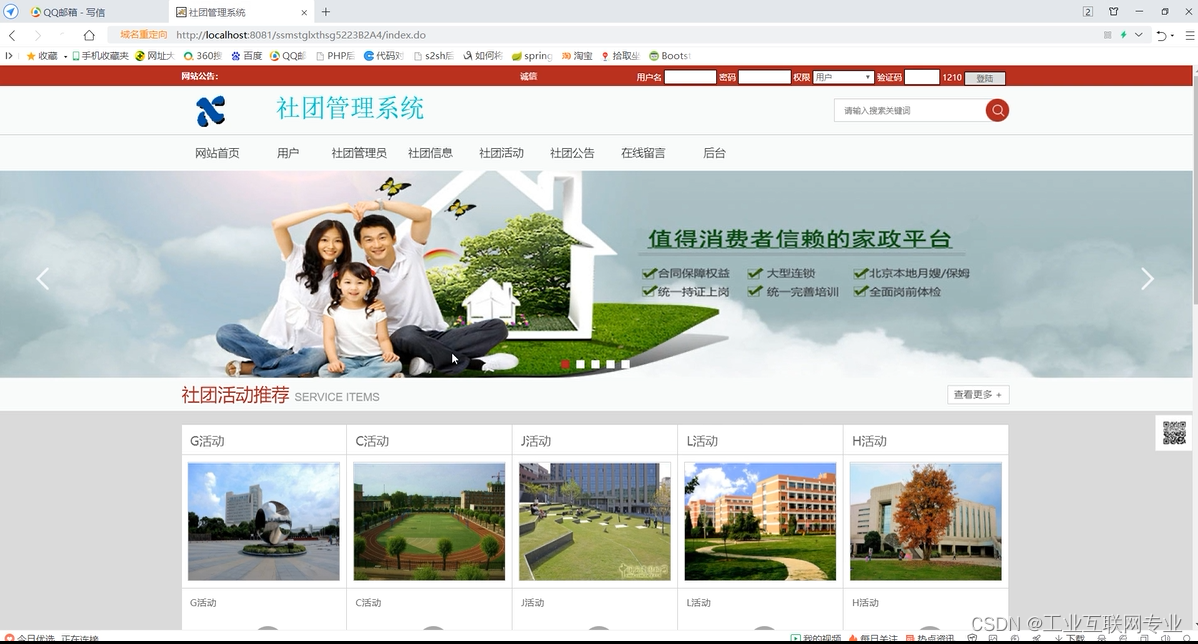
Task: Open the 360搜 bookmark
Action: (202, 56)
